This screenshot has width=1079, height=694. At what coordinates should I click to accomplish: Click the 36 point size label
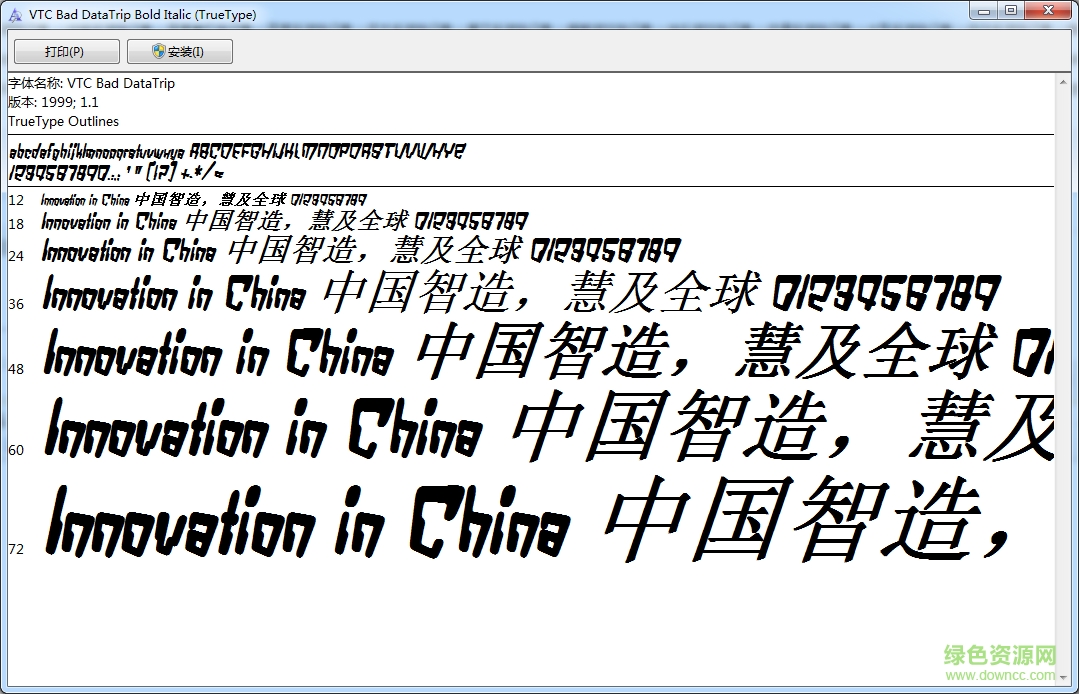[x=16, y=304]
